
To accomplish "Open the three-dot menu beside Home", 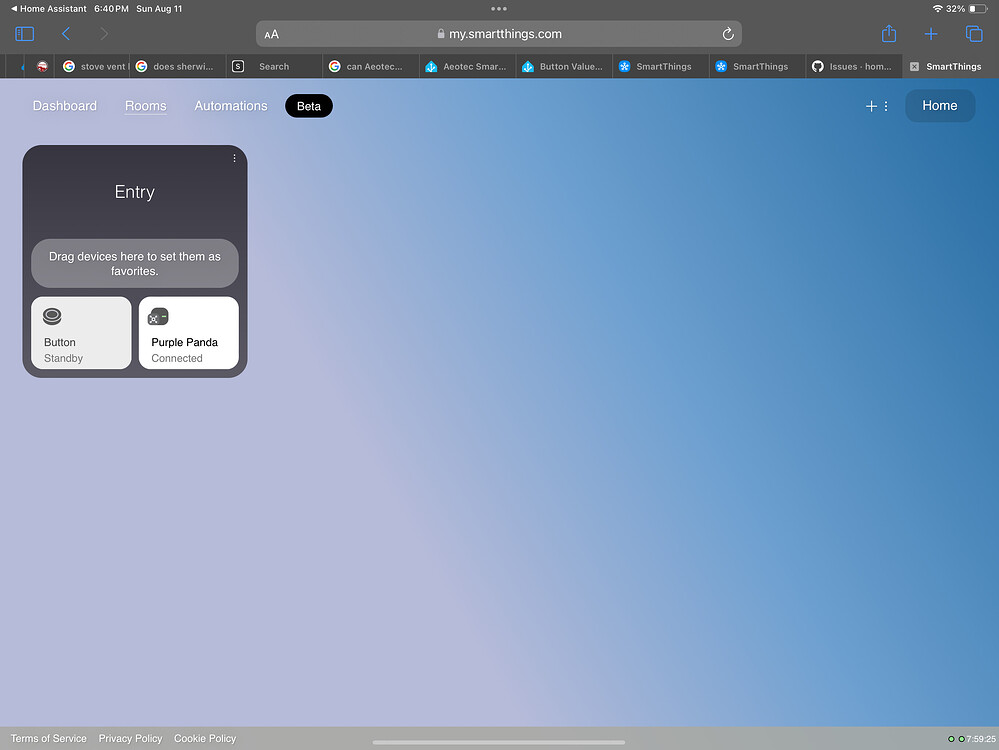I will point(886,105).
